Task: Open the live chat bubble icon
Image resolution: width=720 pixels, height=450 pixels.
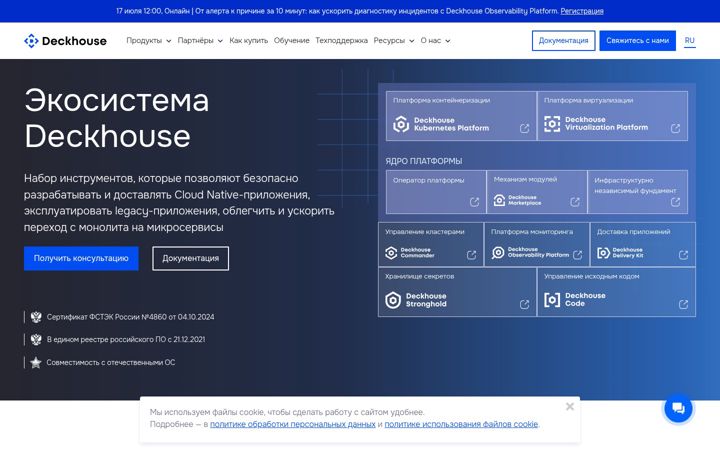Action: click(678, 408)
